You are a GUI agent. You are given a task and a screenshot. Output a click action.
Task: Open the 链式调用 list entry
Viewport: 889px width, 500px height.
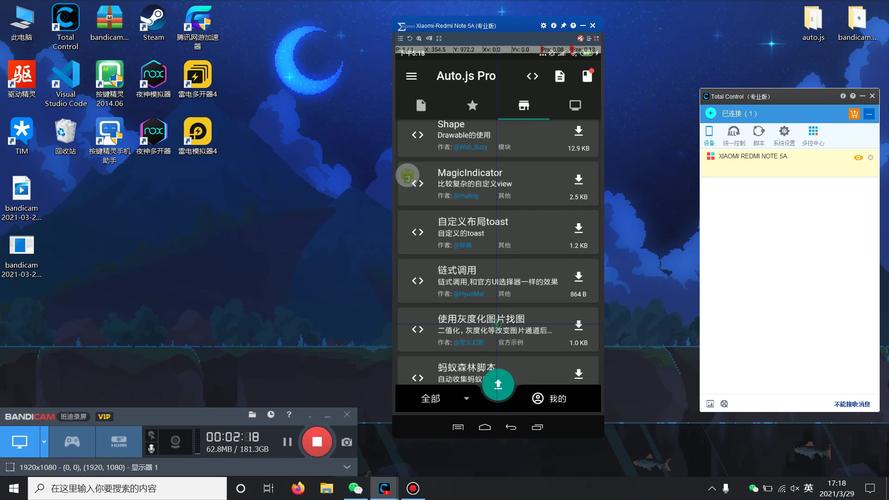498,281
